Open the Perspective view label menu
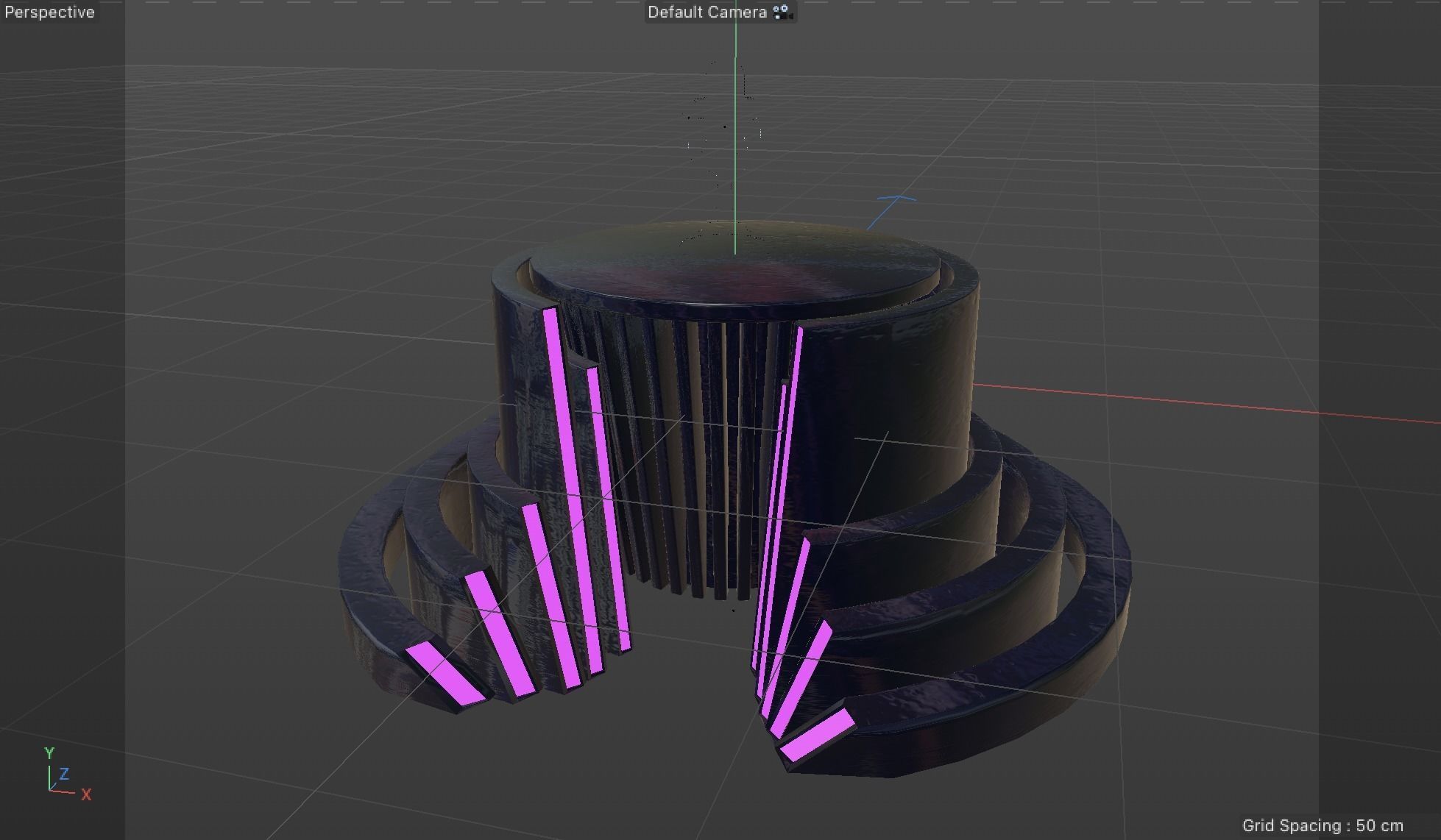Viewport: 1441px width, 840px height. click(49, 13)
